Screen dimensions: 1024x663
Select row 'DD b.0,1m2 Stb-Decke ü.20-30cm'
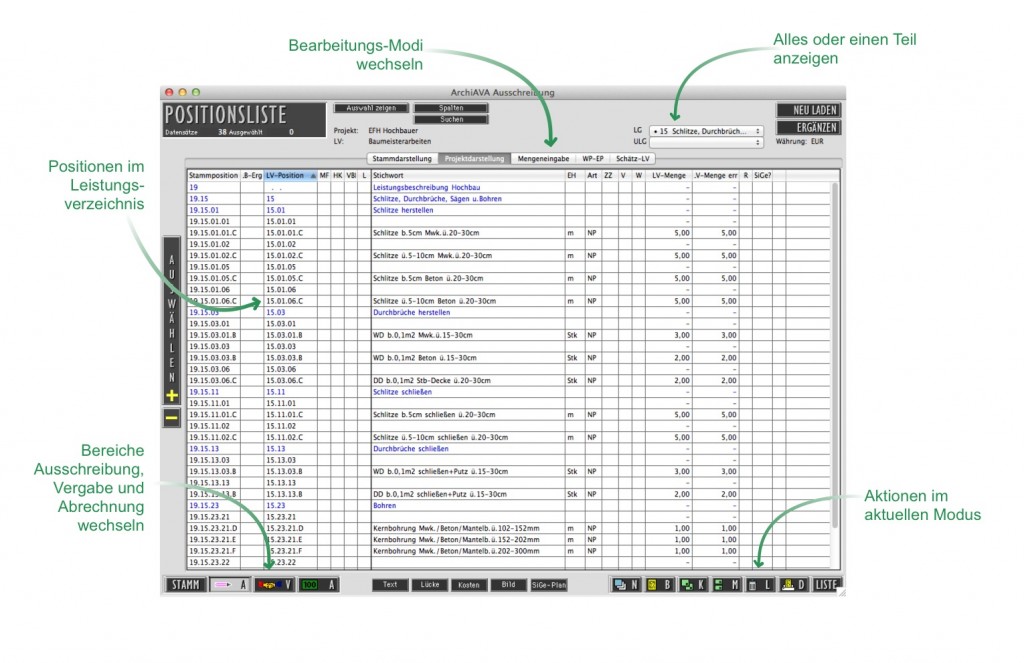(508, 381)
